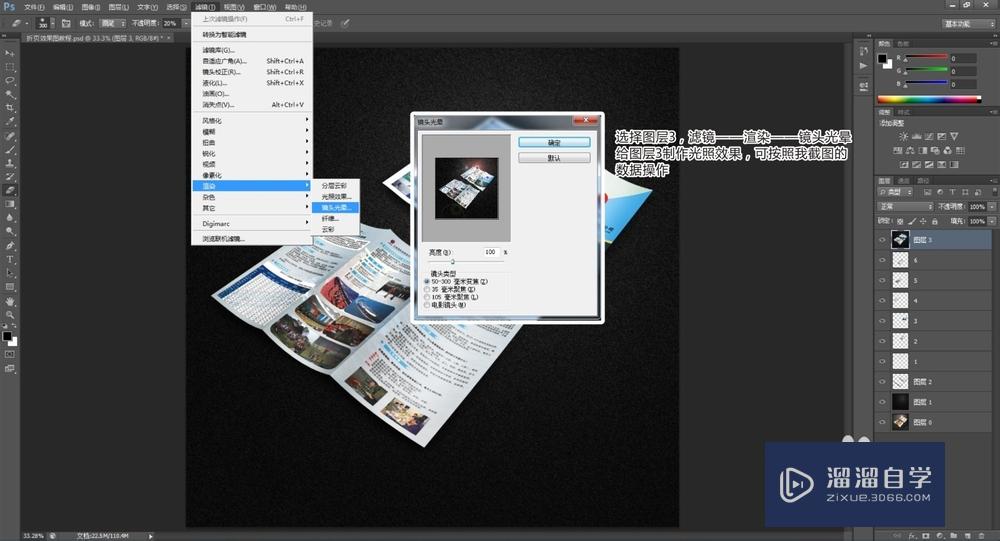Image resolution: width=1000 pixels, height=541 pixels.
Task: Select the Quick Selection tool
Action: click(x=10, y=94)
